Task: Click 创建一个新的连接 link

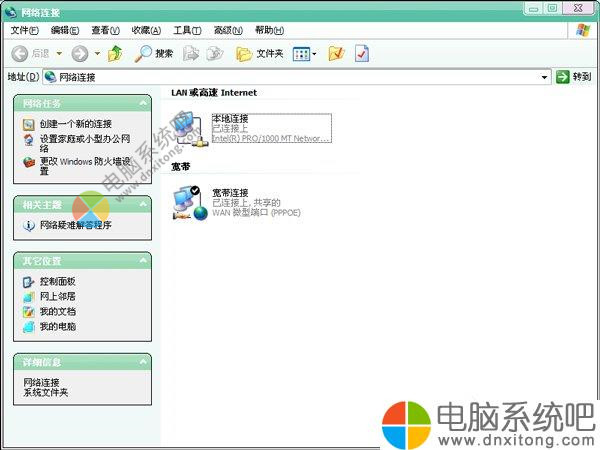Action: [76, 124]
